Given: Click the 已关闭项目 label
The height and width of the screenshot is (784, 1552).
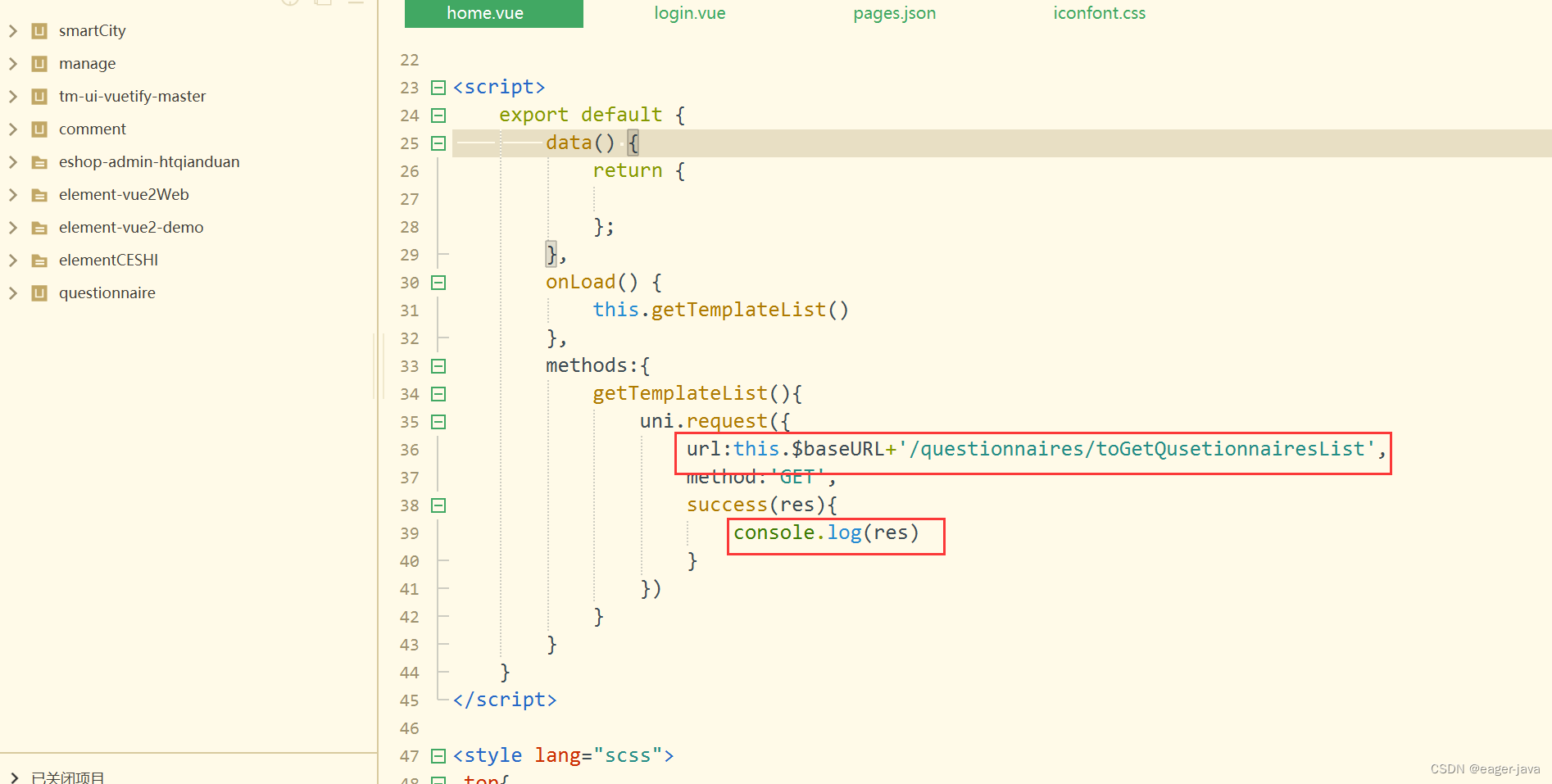Looking at the screenshot, I should pos(68,777).
